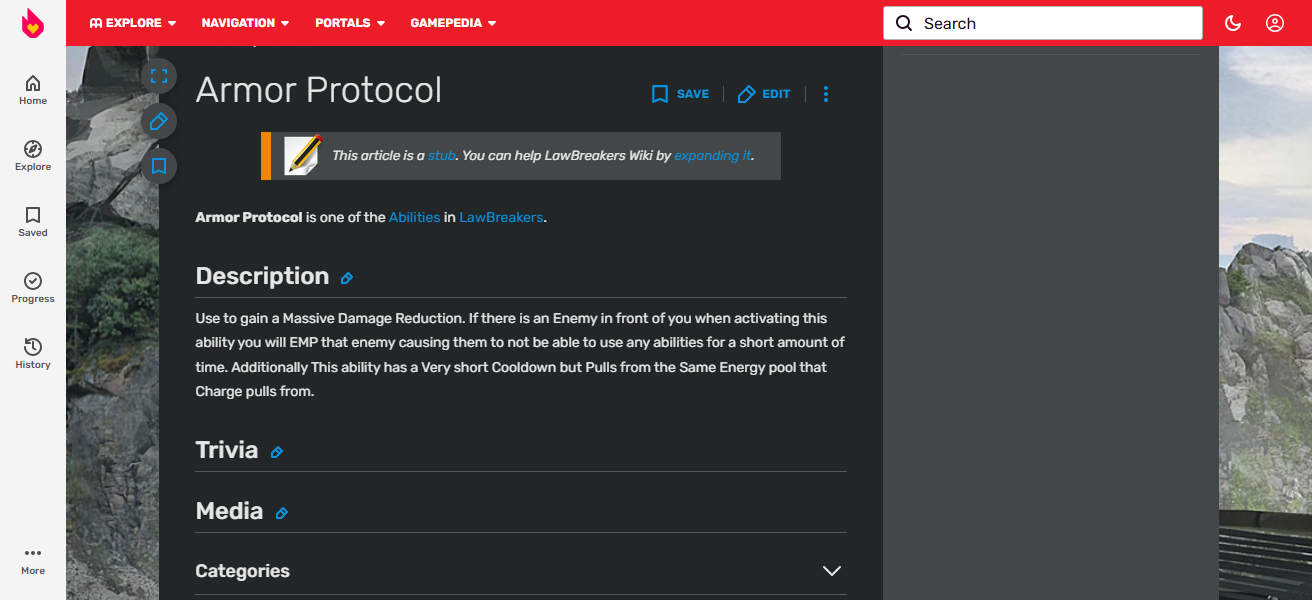This screenshot has width=1312, height=600.
Task: Click the Categories heading text
Action: tap(243, 571)
